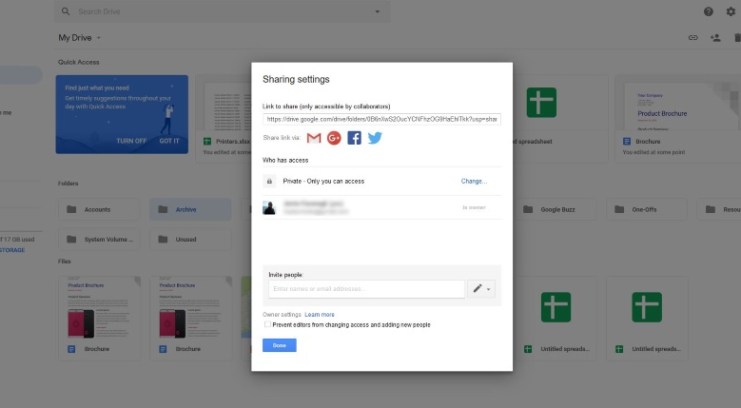Click the Help question mark icon
This screenshot has height=408, width=741.
pyautogui.click(x=708, y=11)
